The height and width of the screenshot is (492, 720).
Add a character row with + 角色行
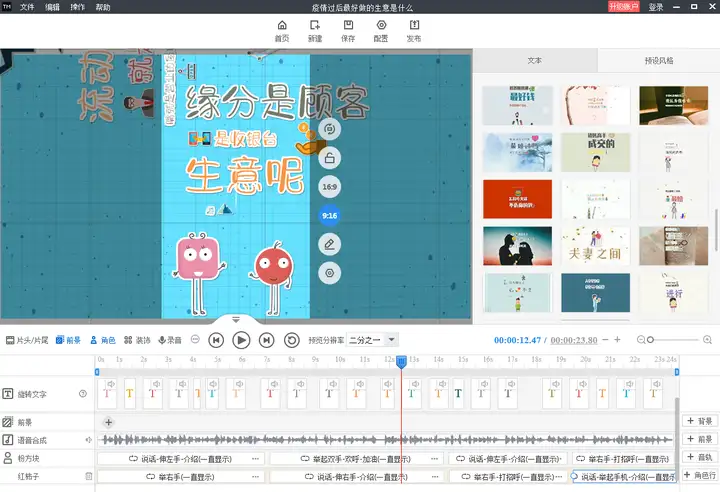pos(699,475)
